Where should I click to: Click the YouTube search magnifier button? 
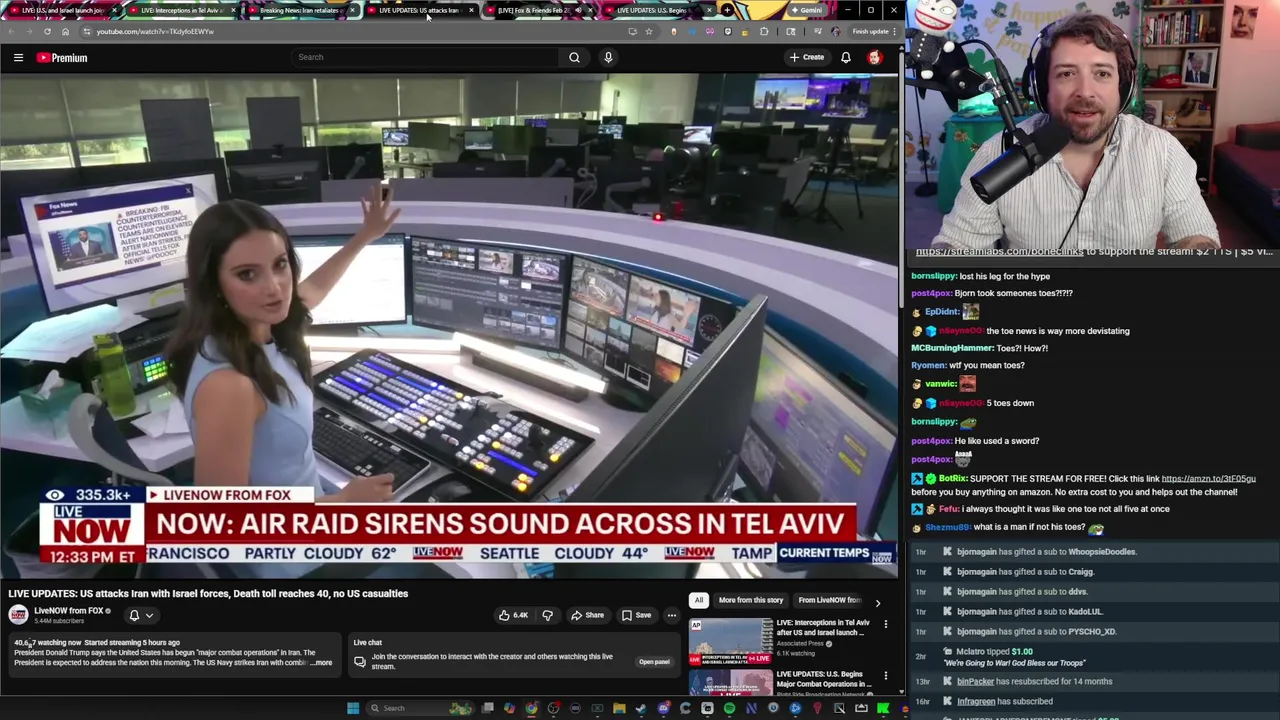pyautogui.click(x=574, y=57)
